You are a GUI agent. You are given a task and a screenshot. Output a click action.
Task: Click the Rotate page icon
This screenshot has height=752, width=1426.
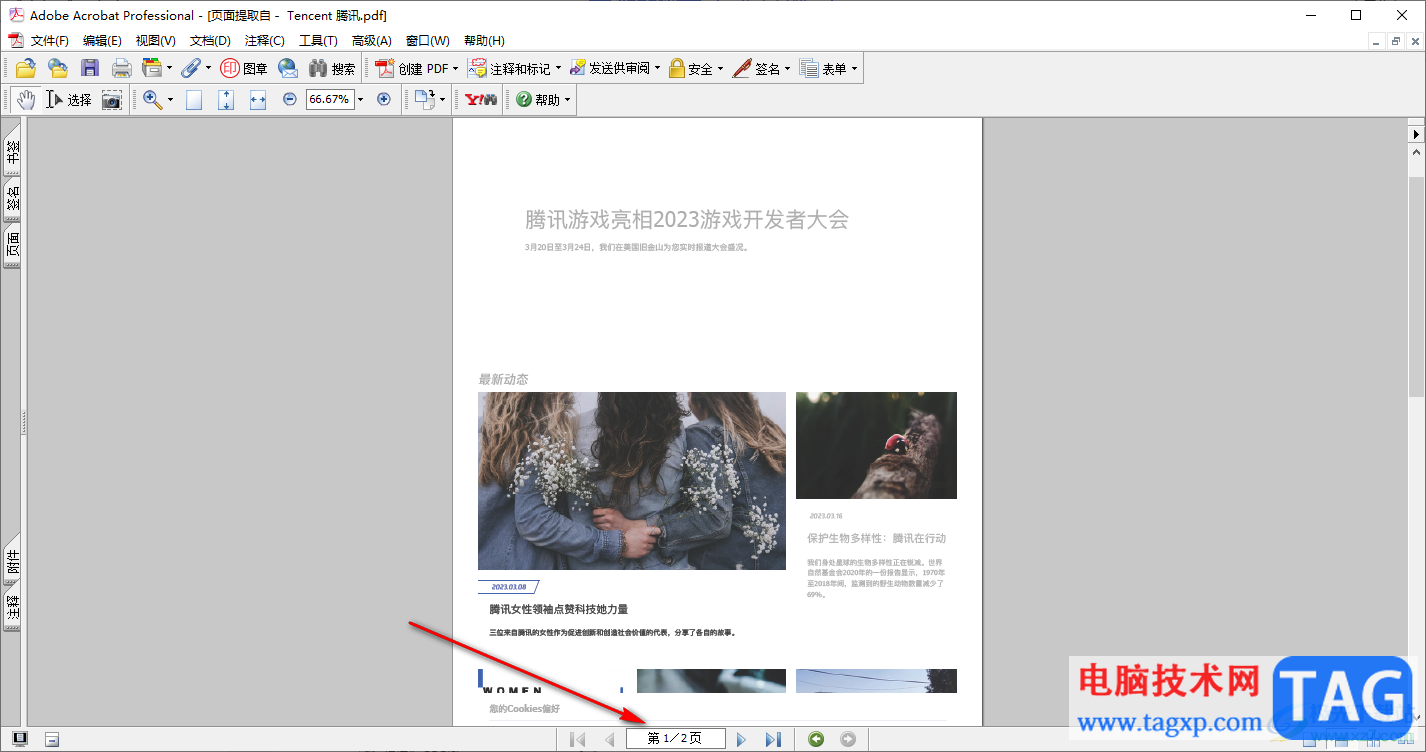click(425, 99)
